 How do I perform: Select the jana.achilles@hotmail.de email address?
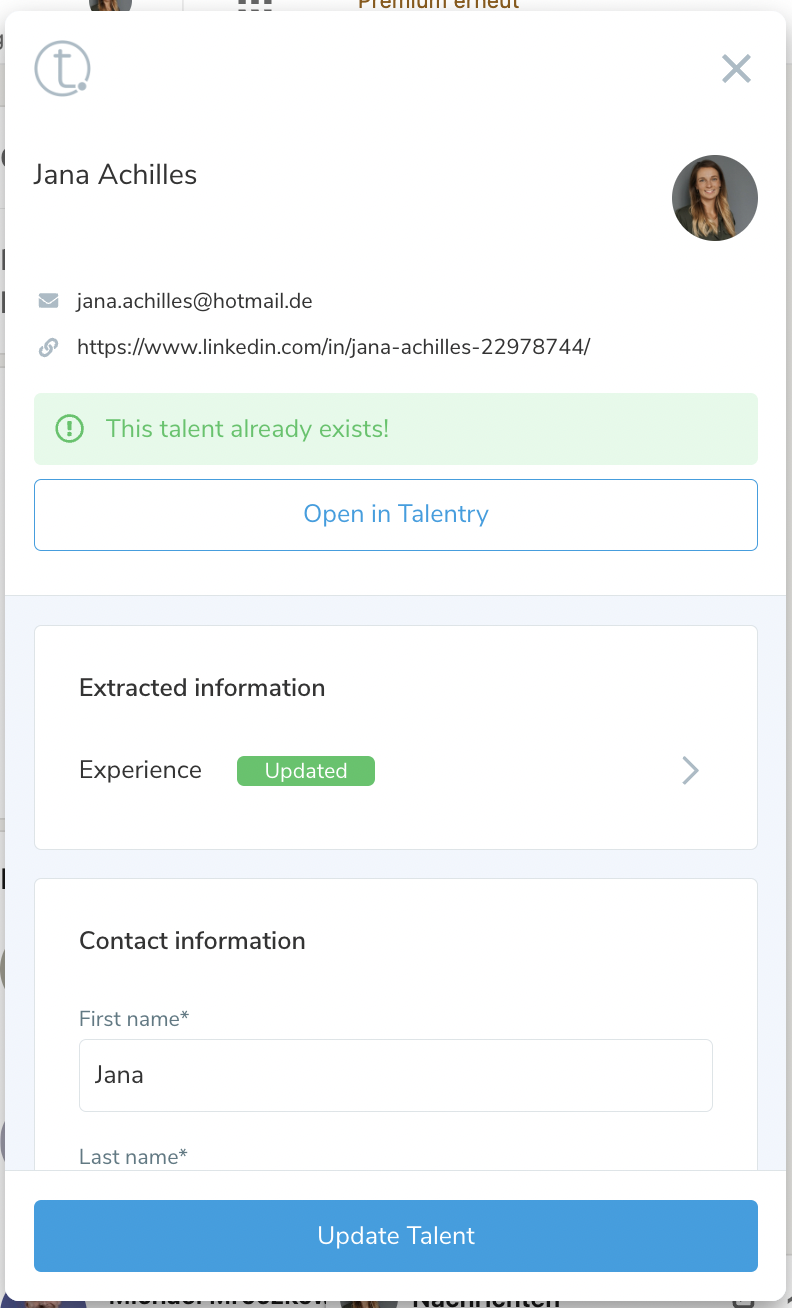coord(194,301)
